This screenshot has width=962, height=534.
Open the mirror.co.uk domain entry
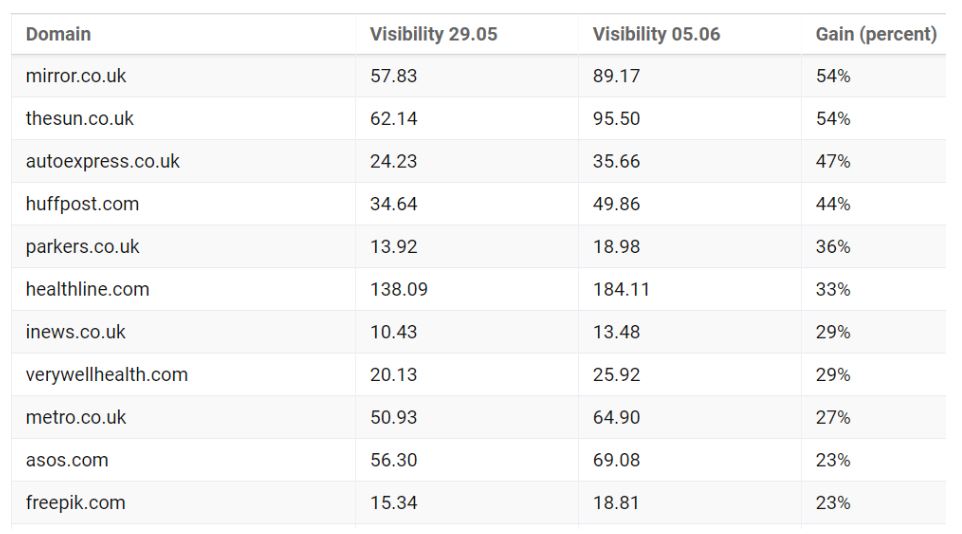coord(75,75)
